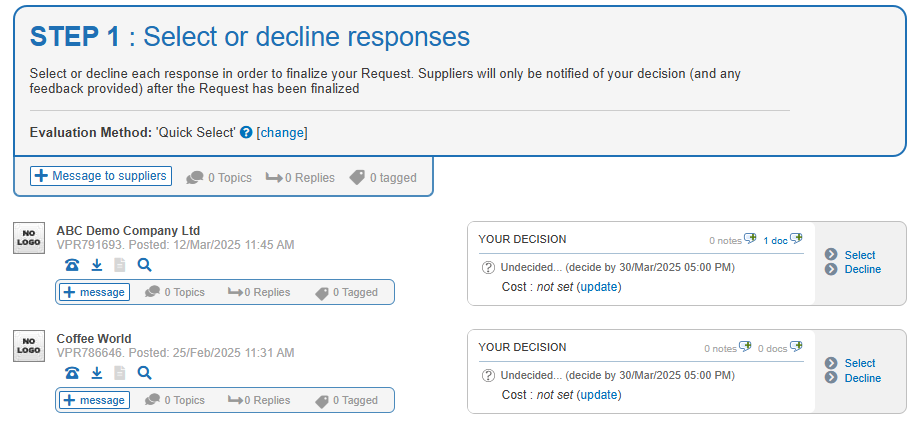
Task: Decline the Coffee World response
Action: (862, 378)
